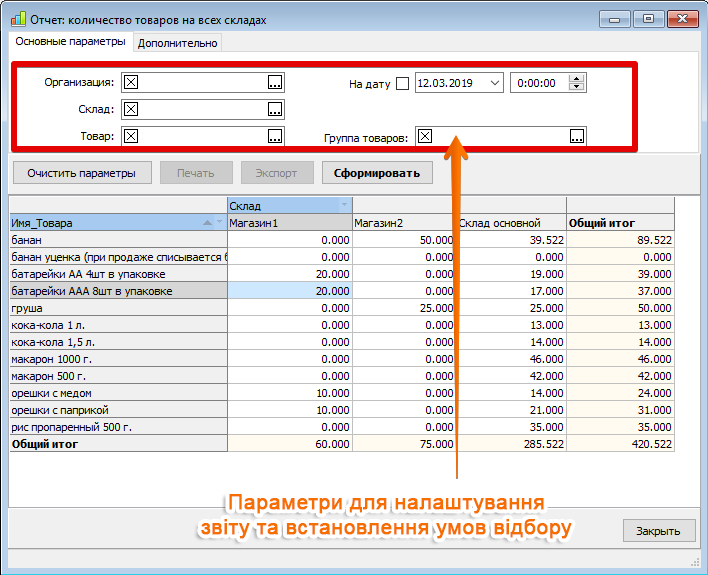
Task: Select the макарон 500 г. row
Action: click(118, 376)
